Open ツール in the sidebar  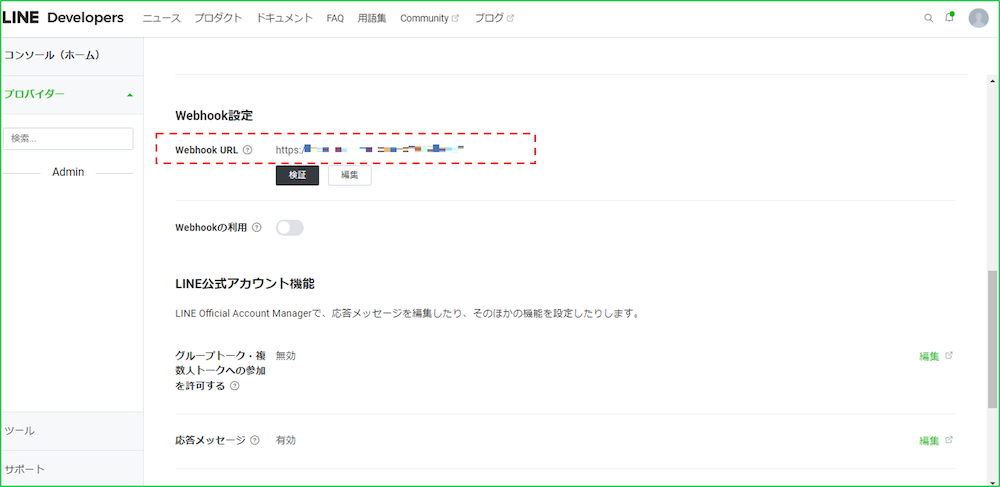coord(20,431)
